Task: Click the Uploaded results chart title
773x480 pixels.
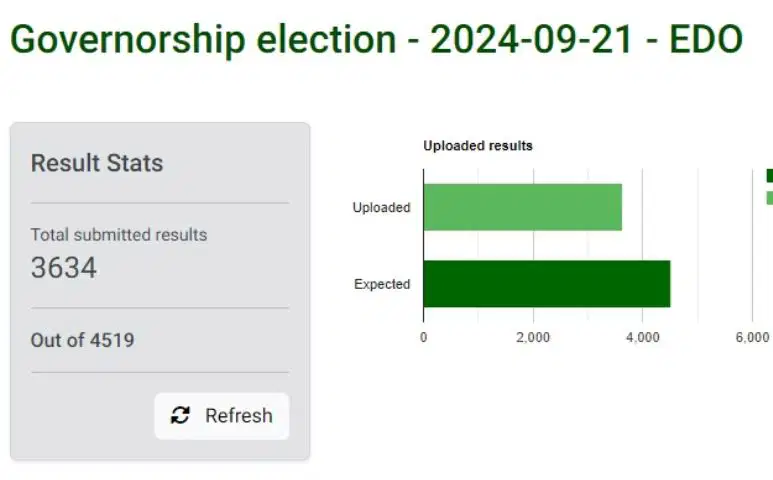Action: tap(478, 146)
